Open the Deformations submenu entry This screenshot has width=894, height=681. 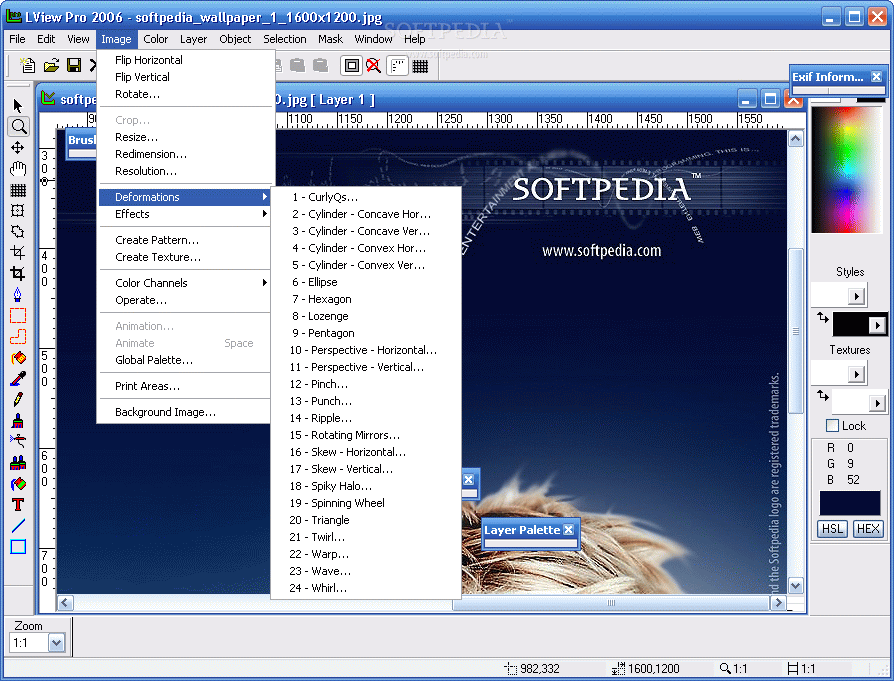[184, 197]
